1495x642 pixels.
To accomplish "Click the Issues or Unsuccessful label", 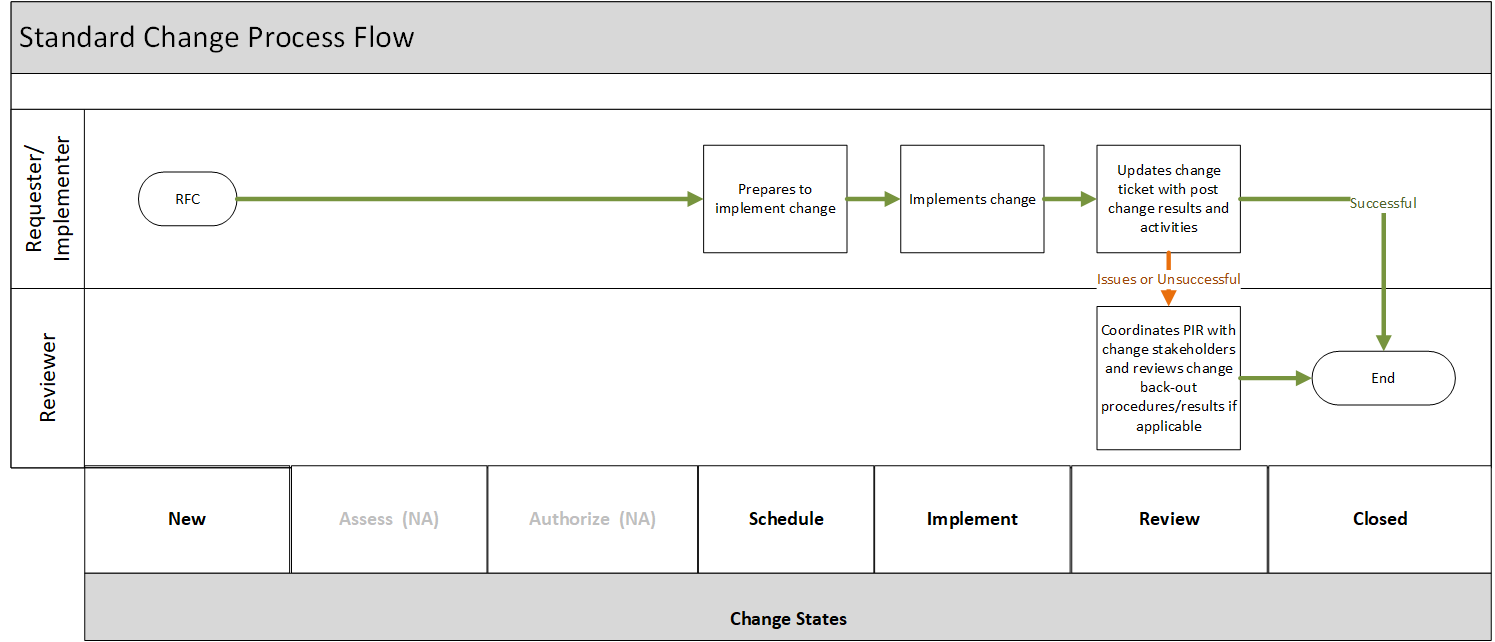I will 1168,279.
